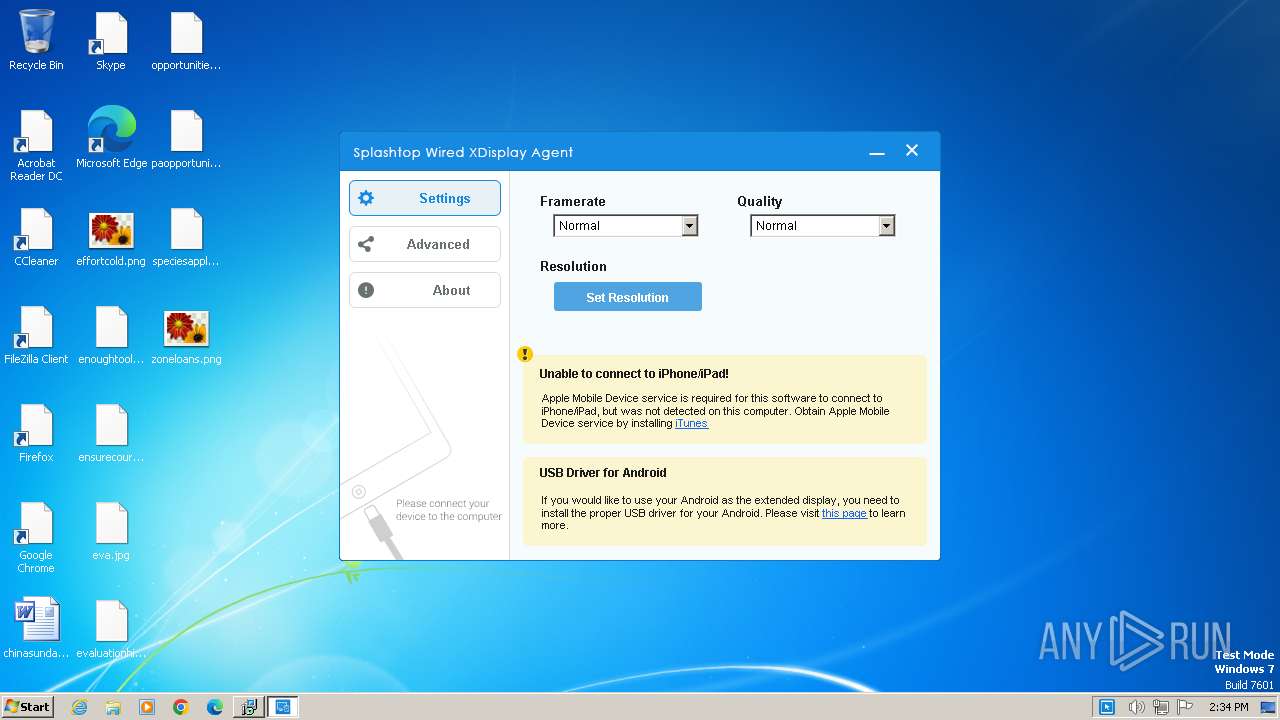Select the Google Chrome desktop shortcut
The height and width of the screenshot is (720, 1280).
coord(36,538)
